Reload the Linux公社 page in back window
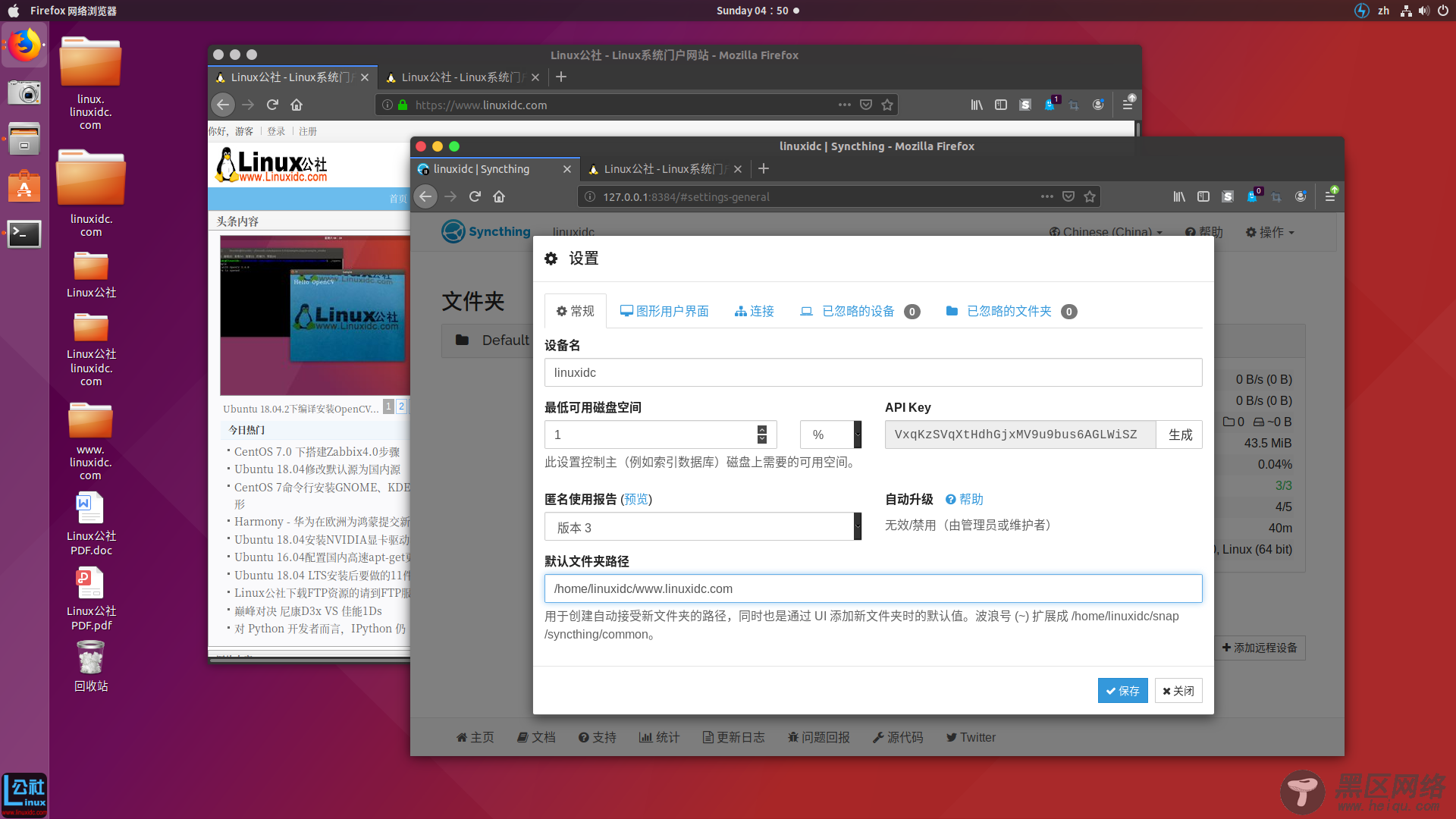 272,105
